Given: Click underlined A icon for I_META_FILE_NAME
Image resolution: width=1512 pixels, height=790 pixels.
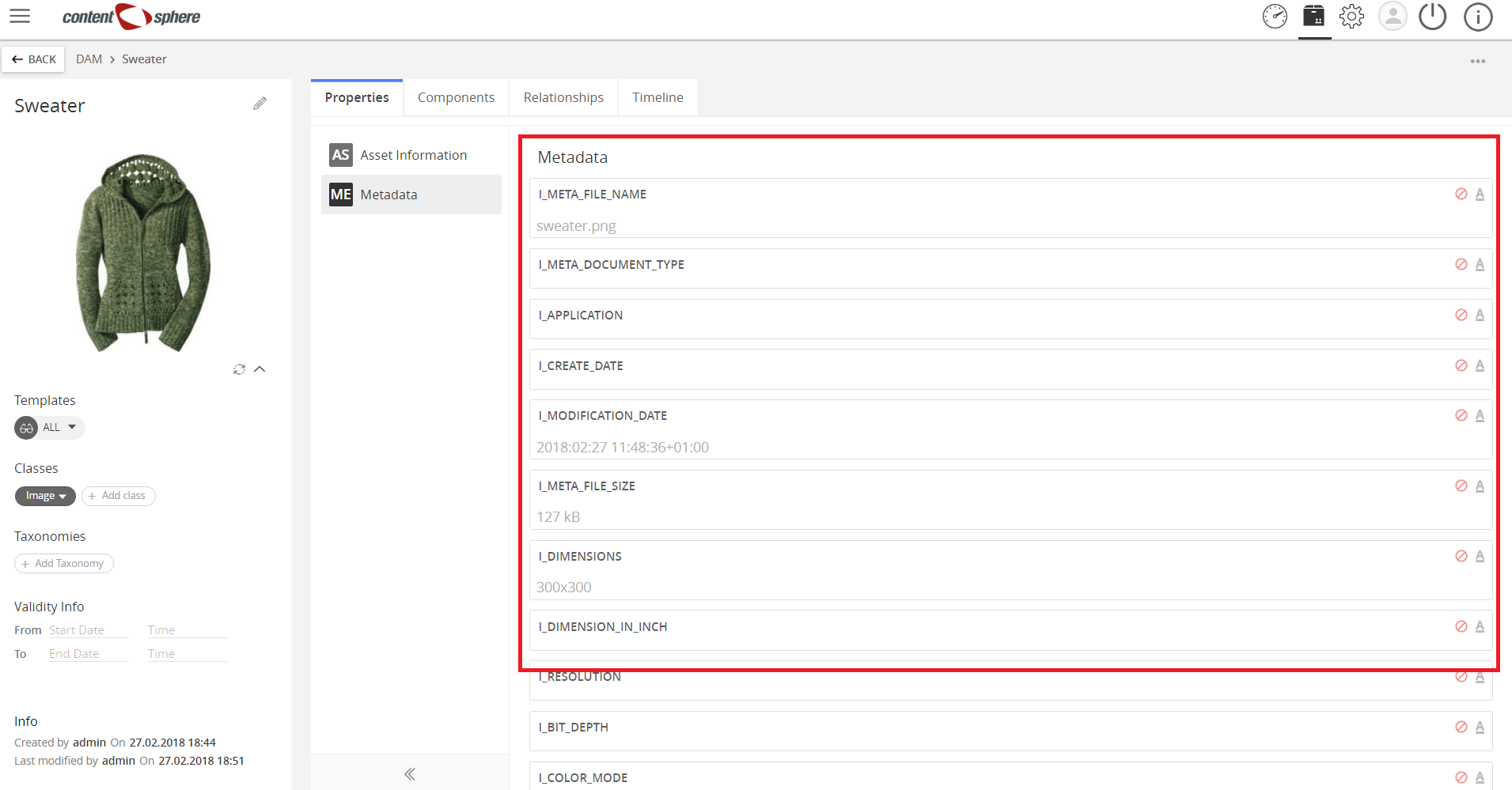Looking at the screenshot, I should click(x=1480, y=194).
